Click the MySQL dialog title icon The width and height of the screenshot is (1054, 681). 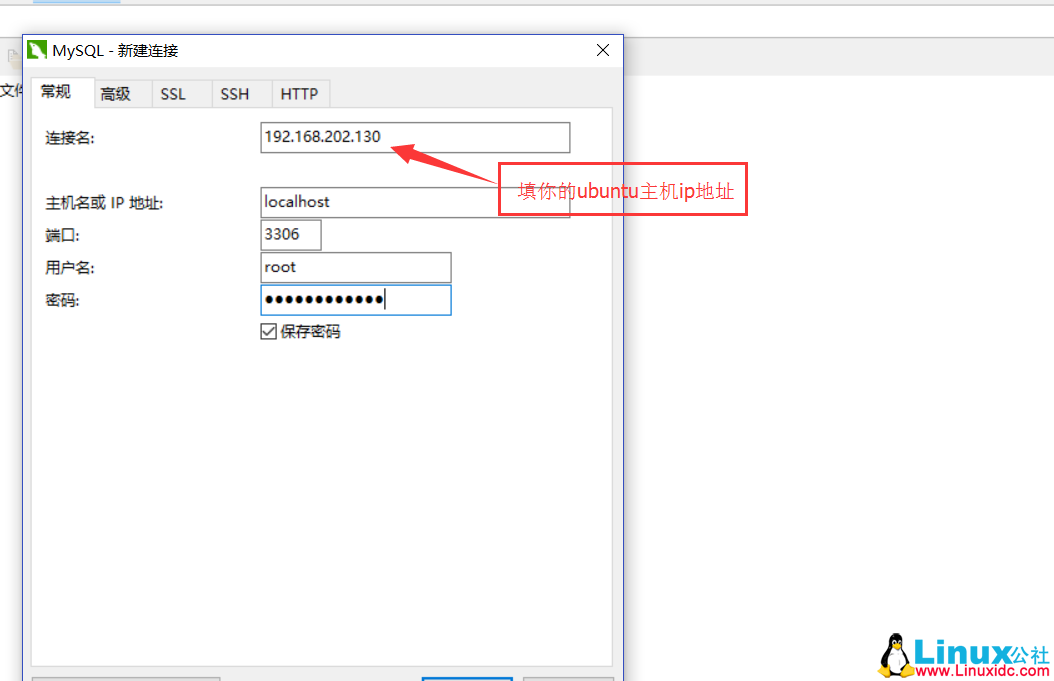pyautogui.click(x=37, y=50)
